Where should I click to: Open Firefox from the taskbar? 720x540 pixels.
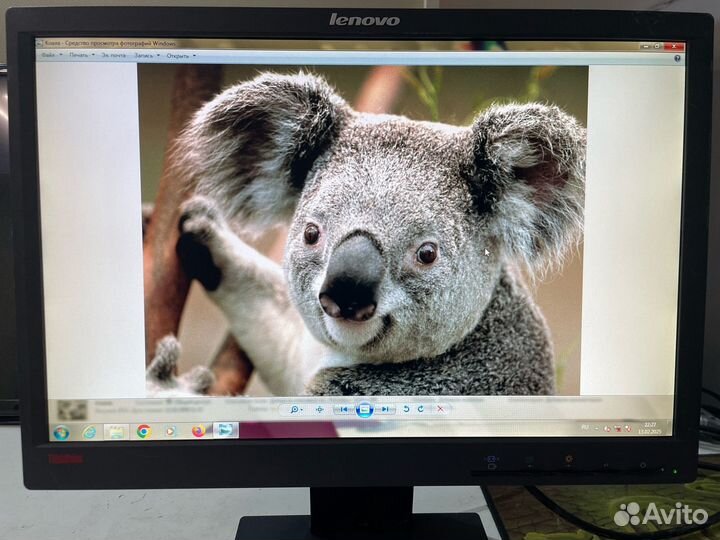click(198, 432)
